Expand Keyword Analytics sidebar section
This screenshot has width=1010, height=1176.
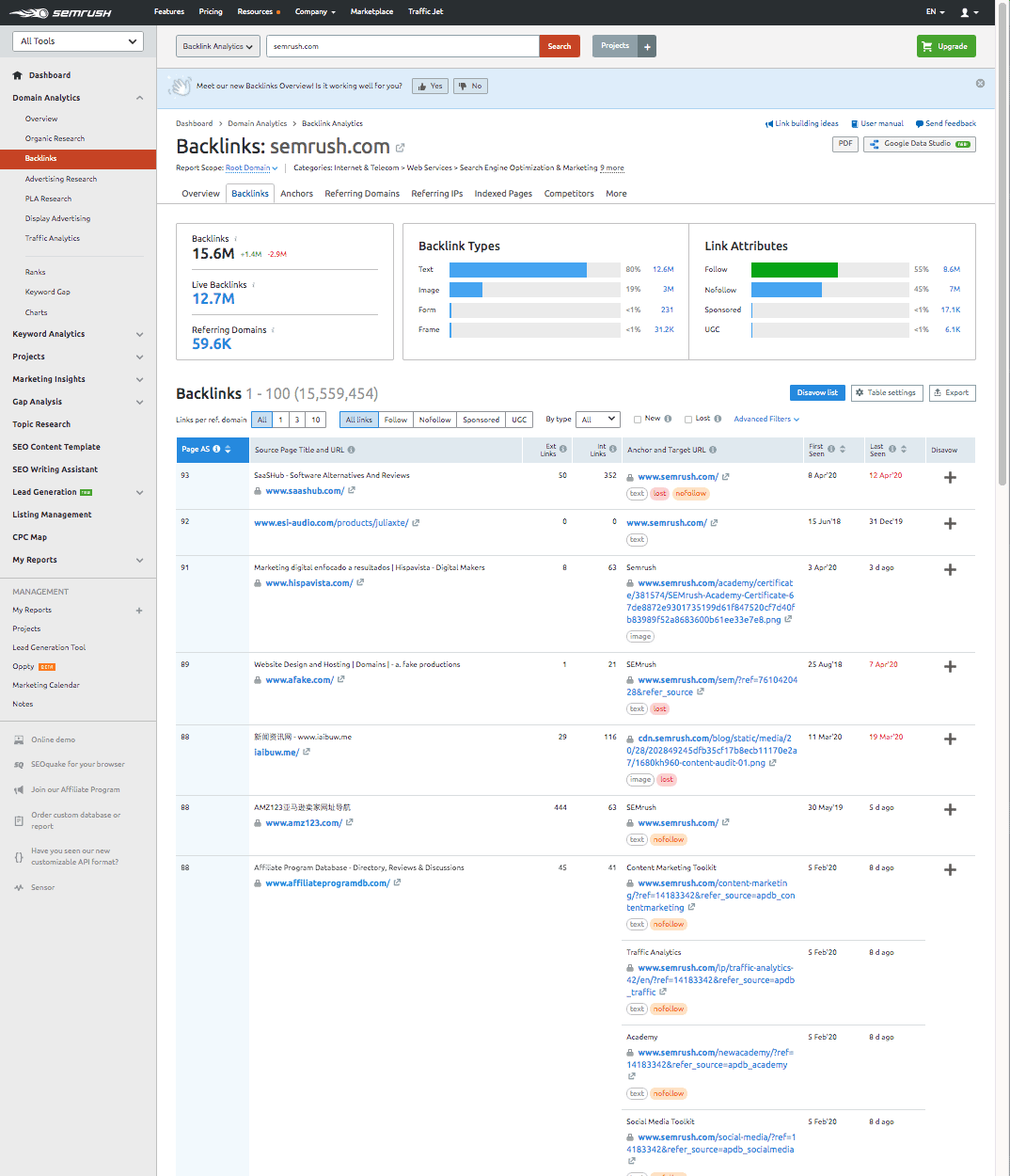139,334
